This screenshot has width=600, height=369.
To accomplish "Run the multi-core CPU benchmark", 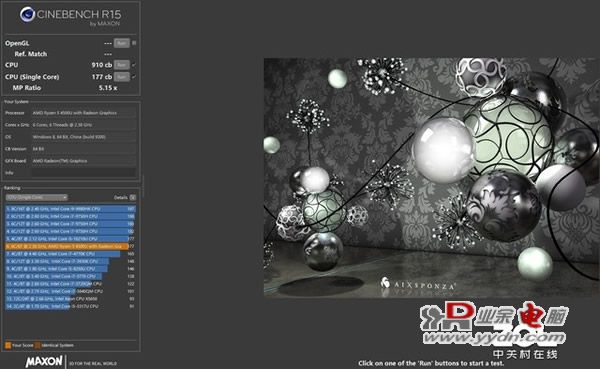I will click(122, 65).
